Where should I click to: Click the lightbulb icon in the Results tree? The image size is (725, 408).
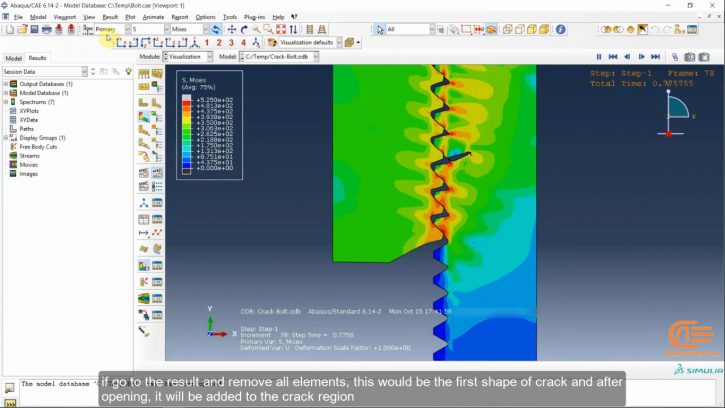[128, 71]
